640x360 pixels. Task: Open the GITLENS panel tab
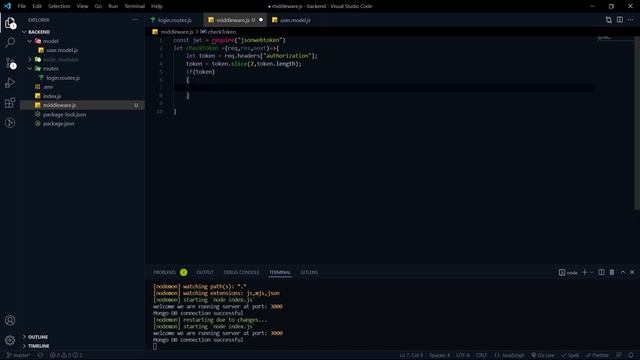(x=309, y=272)
